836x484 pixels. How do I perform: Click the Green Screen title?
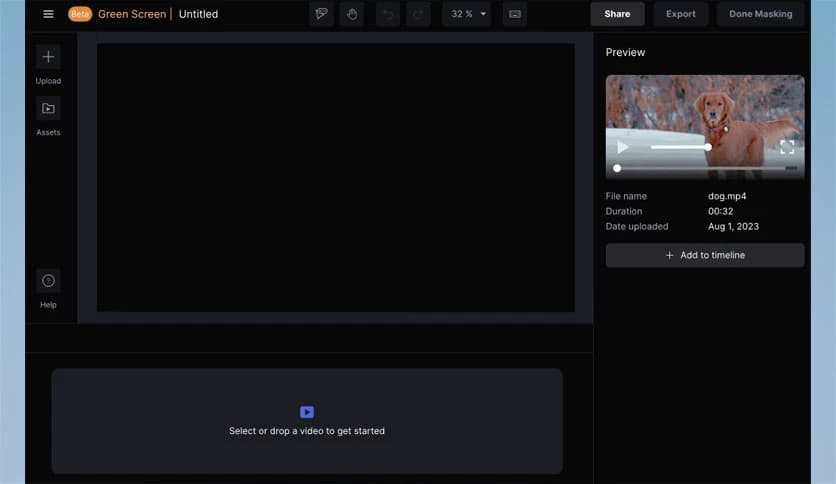coord(132,14)
